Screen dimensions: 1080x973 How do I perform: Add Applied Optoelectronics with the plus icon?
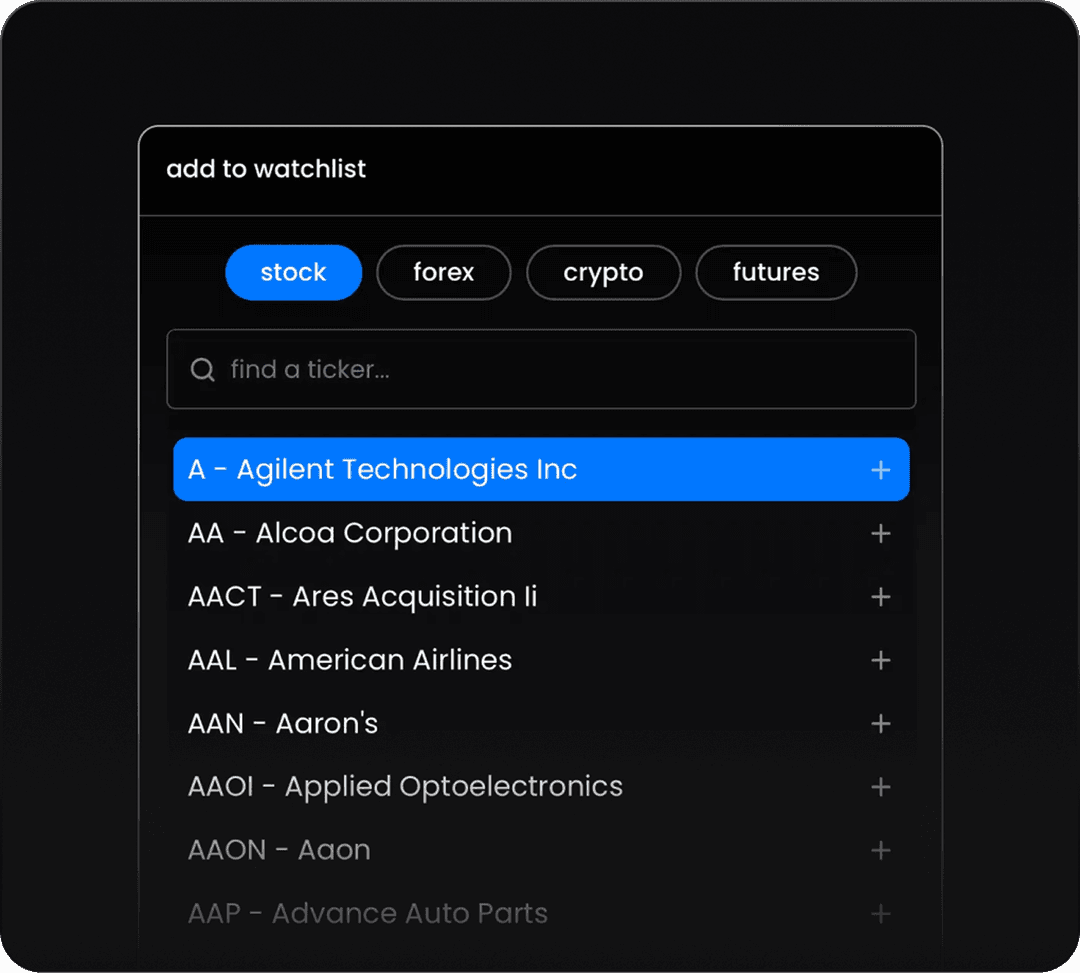(880, 787)
